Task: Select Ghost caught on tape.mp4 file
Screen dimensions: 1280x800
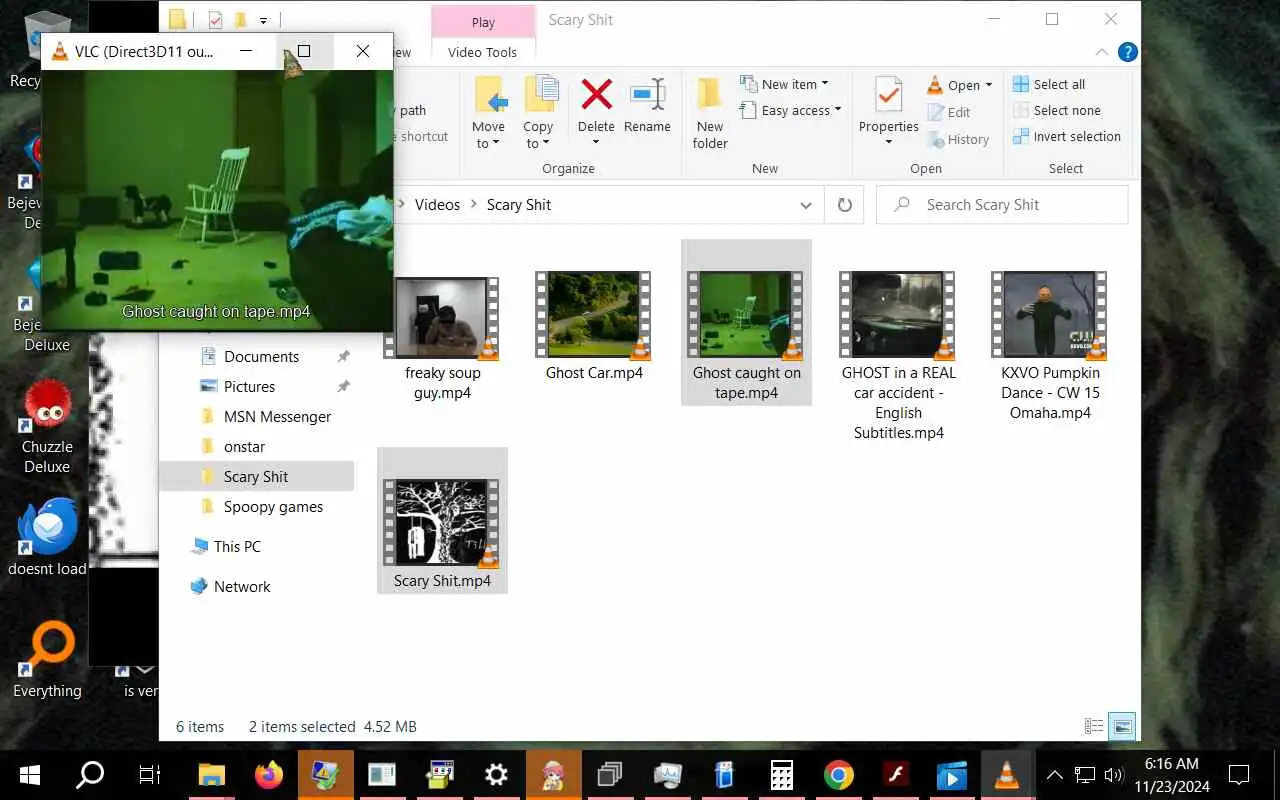Action: 746,322
